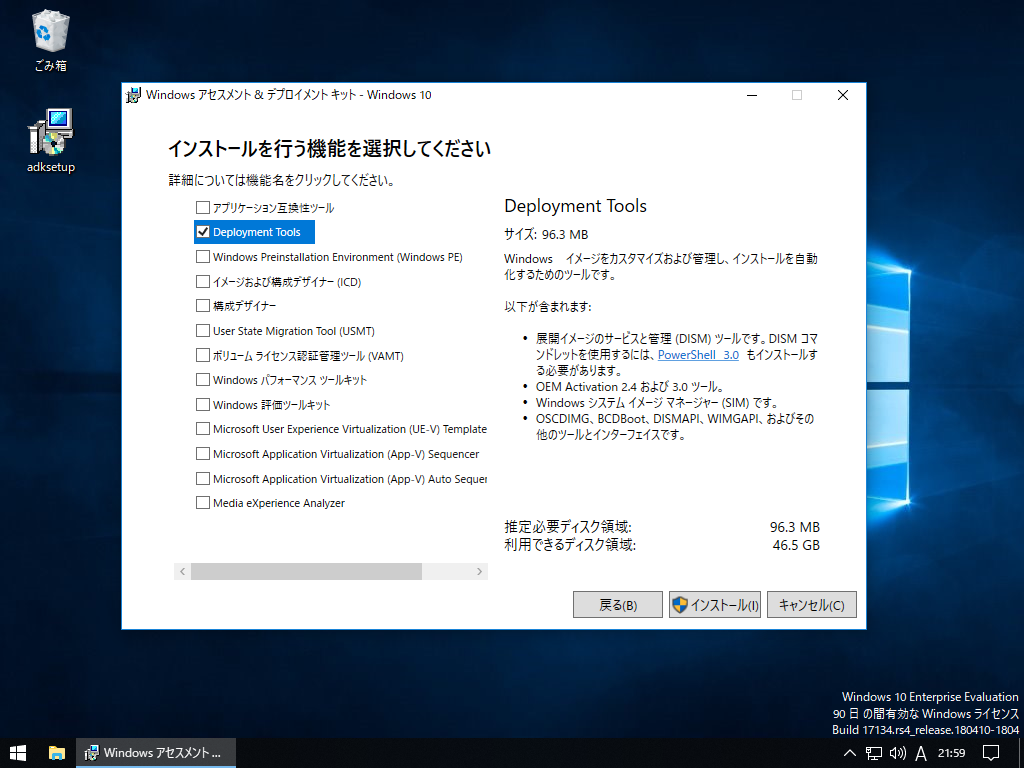Open the Recycle Bin desktop icon
The height and width of the screenshot is (768, 1024).
click(50, 40)
